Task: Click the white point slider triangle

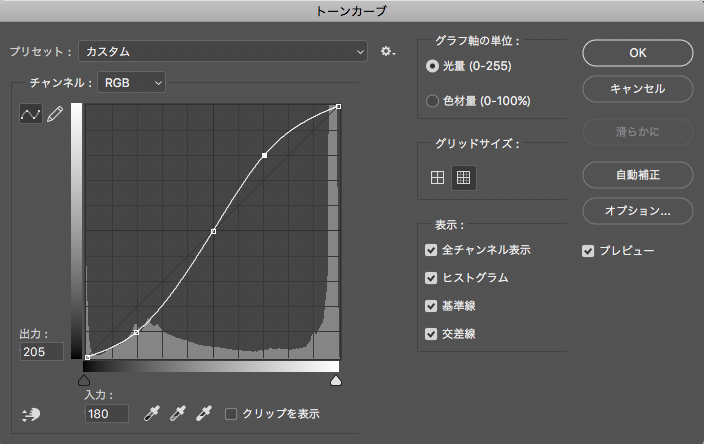Action: point(336,381)
